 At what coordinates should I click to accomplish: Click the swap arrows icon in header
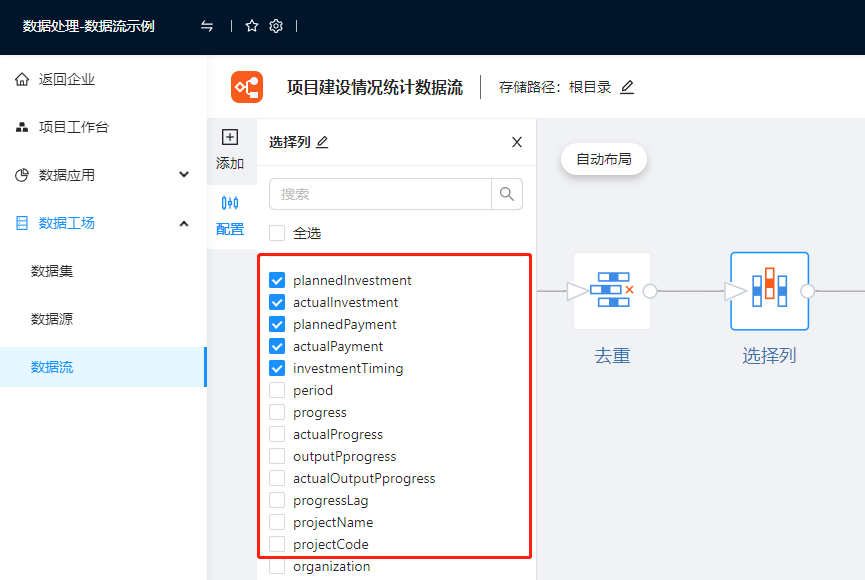point(207,26)
